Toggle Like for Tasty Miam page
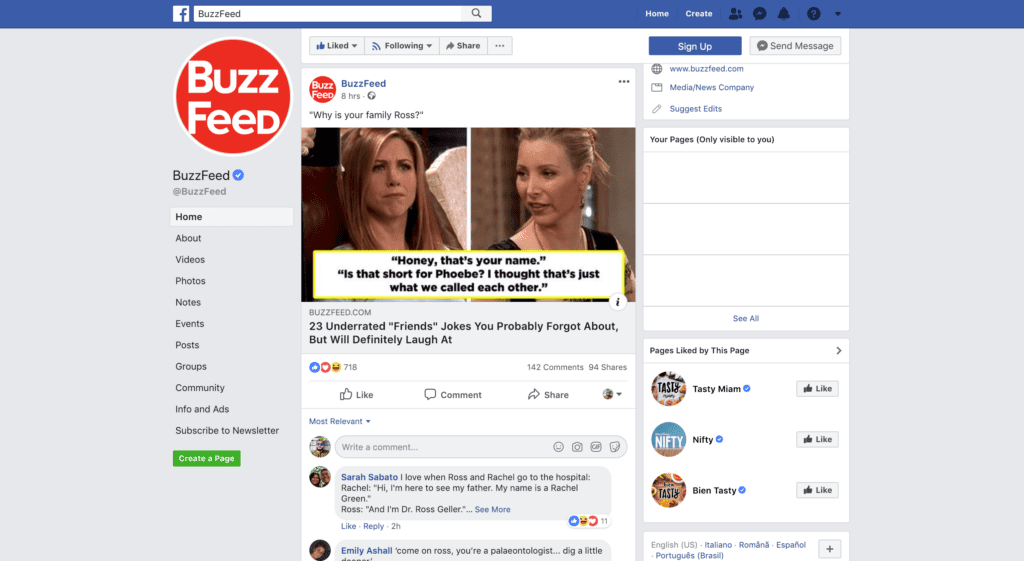This screenshot has width=1024, height=561. [818, 389]
